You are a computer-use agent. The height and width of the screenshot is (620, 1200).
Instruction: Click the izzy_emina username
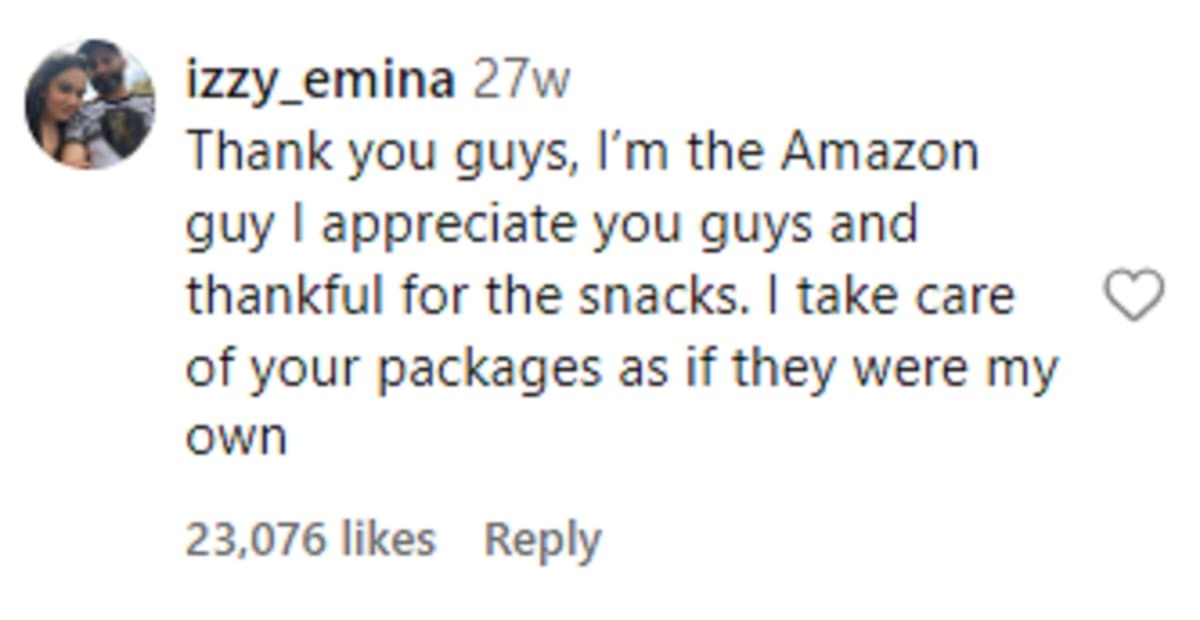coord(320,81)
